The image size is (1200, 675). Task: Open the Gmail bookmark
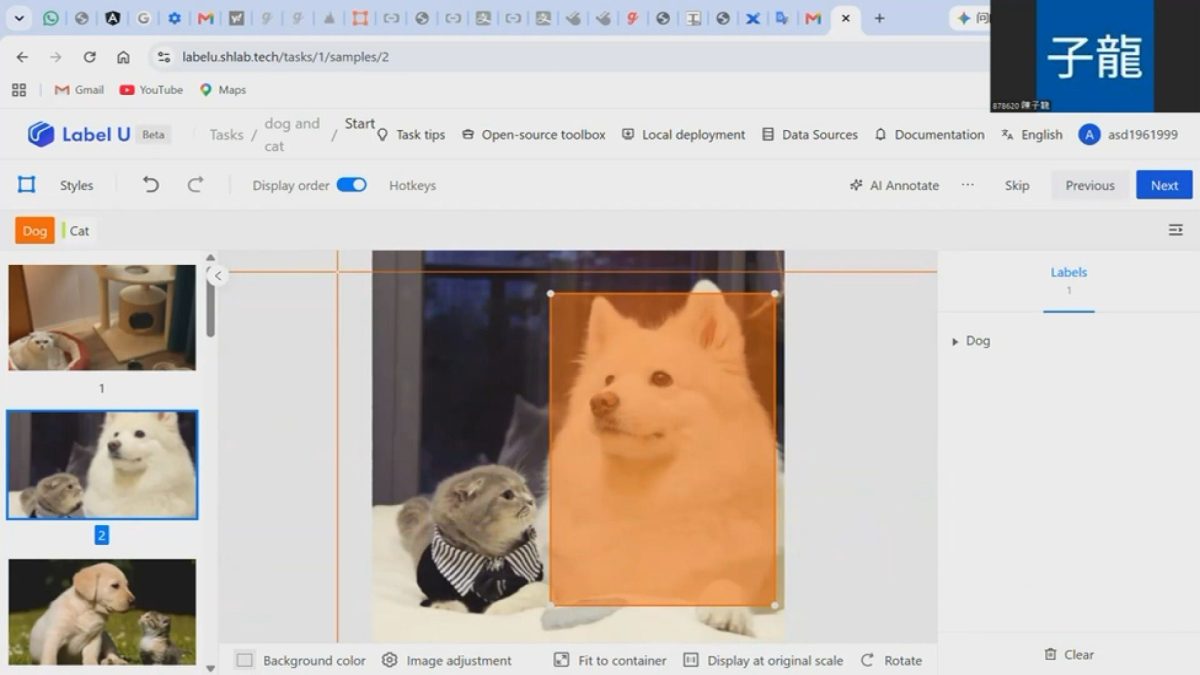pyautogui.click(x=79, y=90)
